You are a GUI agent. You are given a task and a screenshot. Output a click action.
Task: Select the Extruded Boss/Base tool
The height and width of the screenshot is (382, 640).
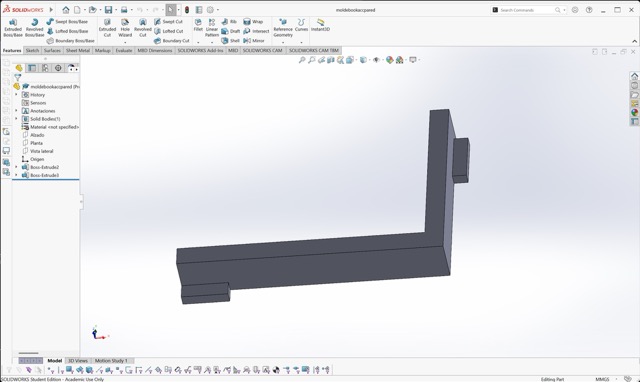[x=13, y=28]
